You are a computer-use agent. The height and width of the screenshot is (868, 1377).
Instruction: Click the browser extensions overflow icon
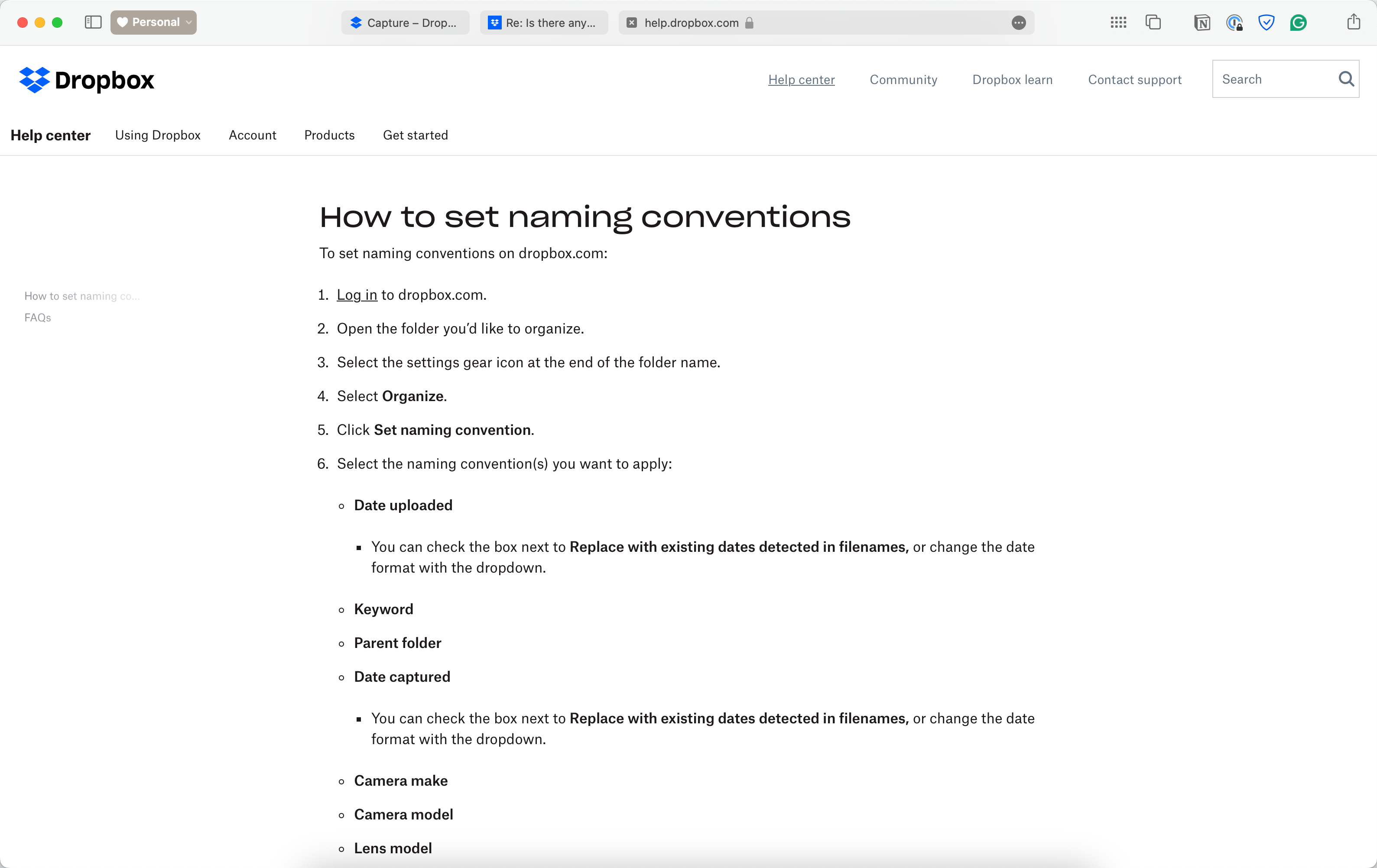click(1019, 22)
